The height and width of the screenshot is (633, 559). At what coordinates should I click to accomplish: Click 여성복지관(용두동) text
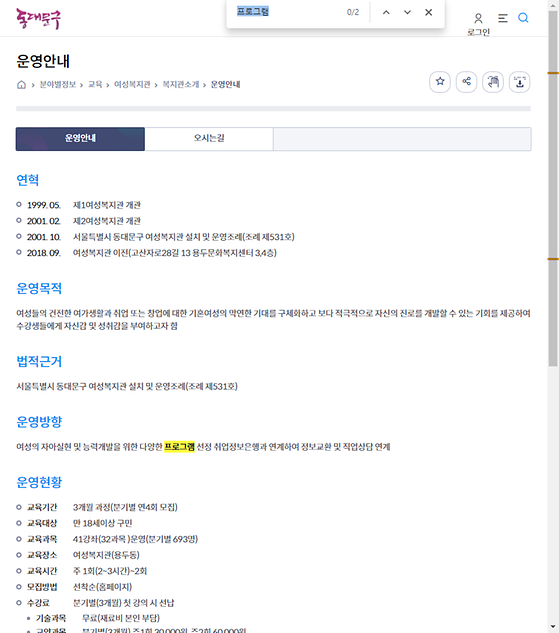106,555
